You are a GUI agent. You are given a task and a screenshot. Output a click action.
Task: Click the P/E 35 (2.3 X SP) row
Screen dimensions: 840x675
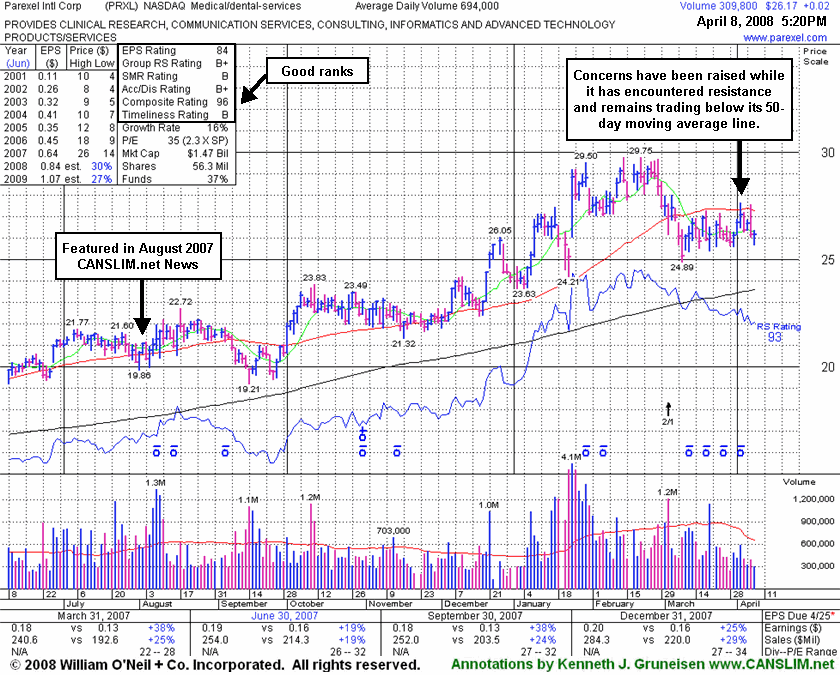coord(175,141)
